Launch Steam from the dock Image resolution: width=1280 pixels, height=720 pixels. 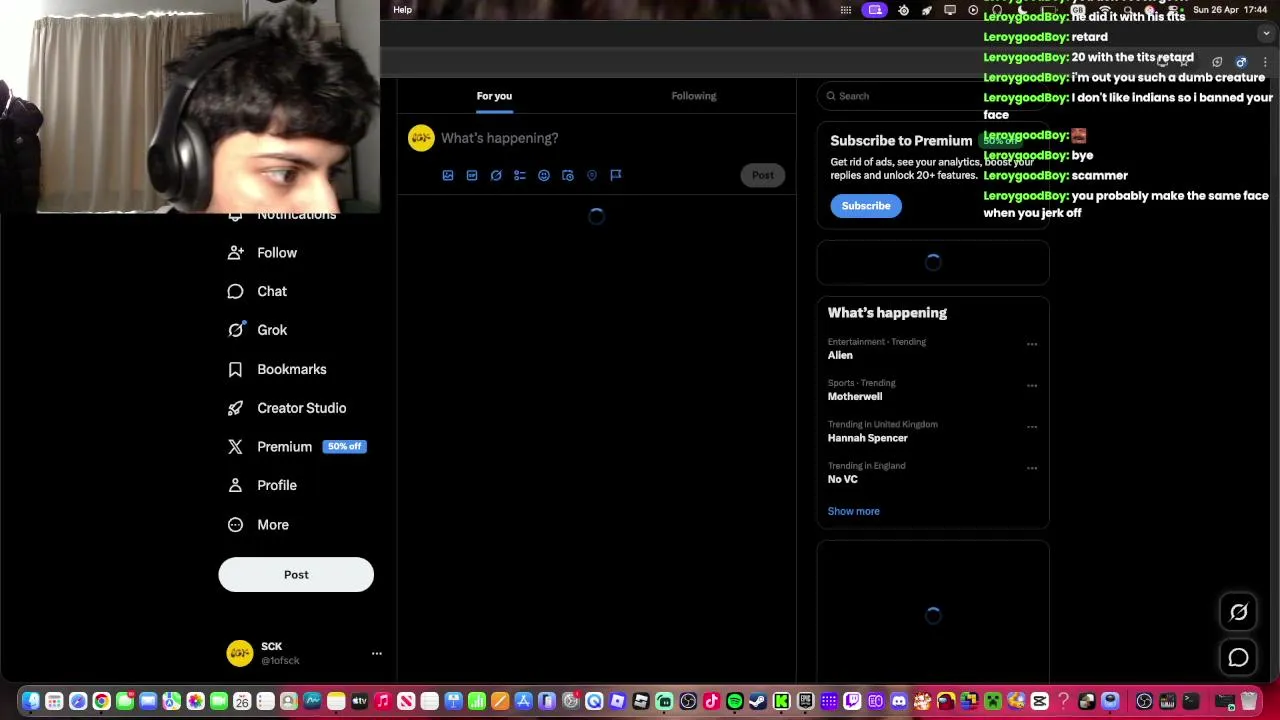[758, 701]
